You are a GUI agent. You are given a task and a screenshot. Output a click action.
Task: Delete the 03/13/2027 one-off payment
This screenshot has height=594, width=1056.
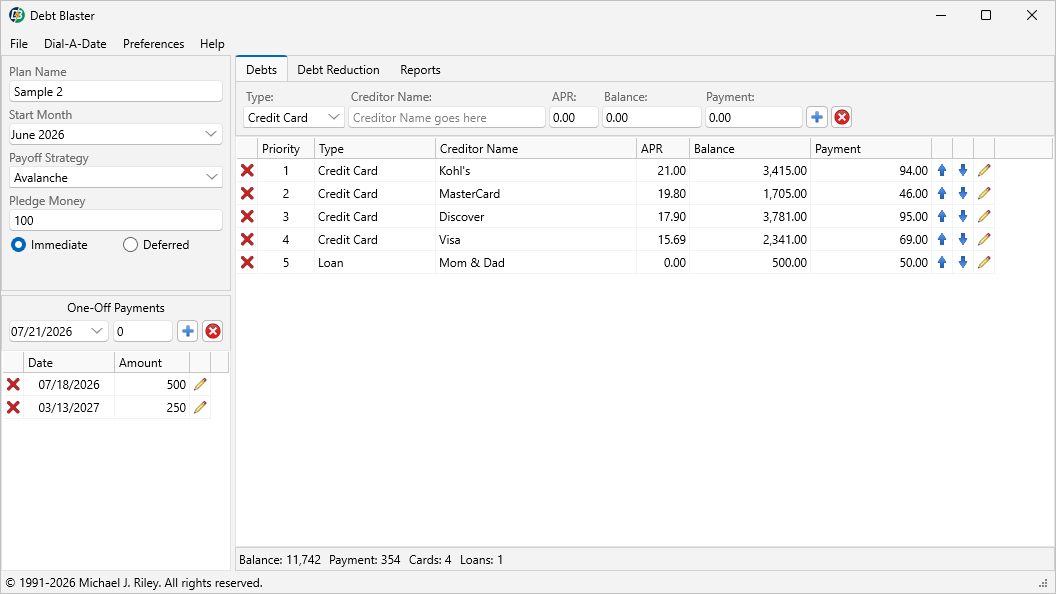point(13,407)
